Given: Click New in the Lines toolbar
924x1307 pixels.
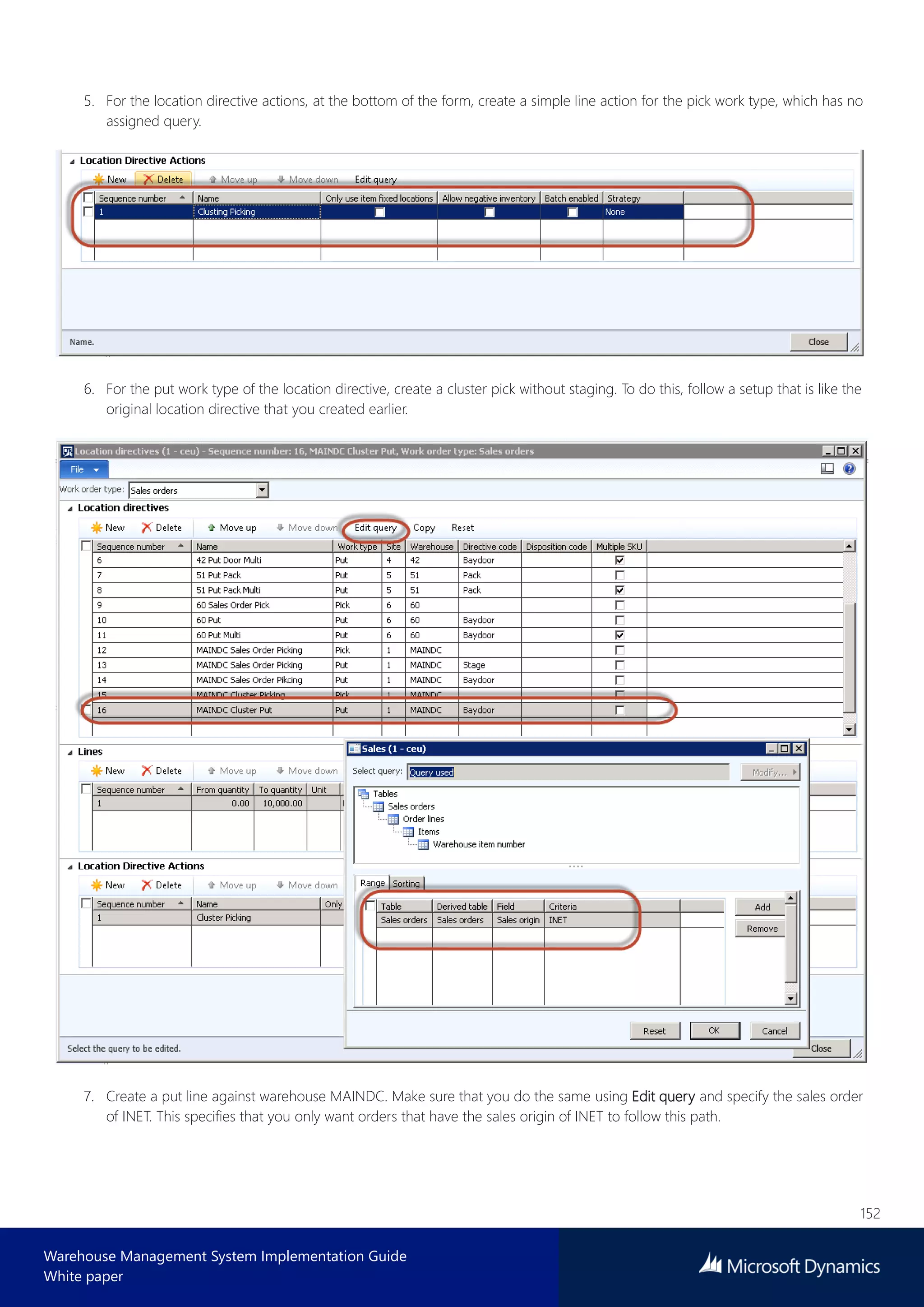Looking at the screenshot, I should (x=108, y=771).
